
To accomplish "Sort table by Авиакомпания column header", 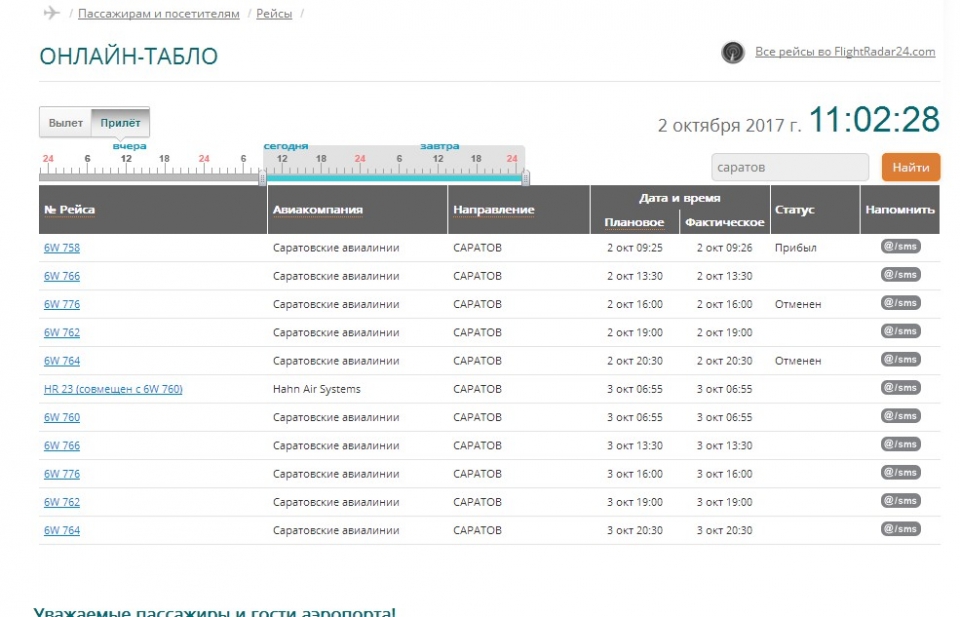I will pos(318,210).
